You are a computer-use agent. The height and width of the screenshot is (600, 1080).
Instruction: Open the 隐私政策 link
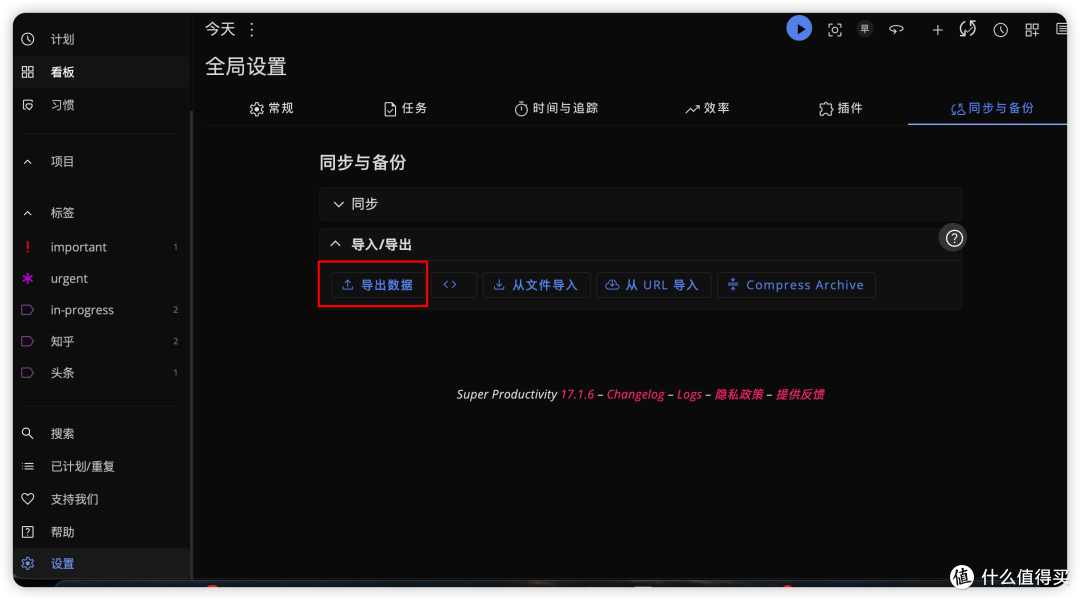coord(738,395)
